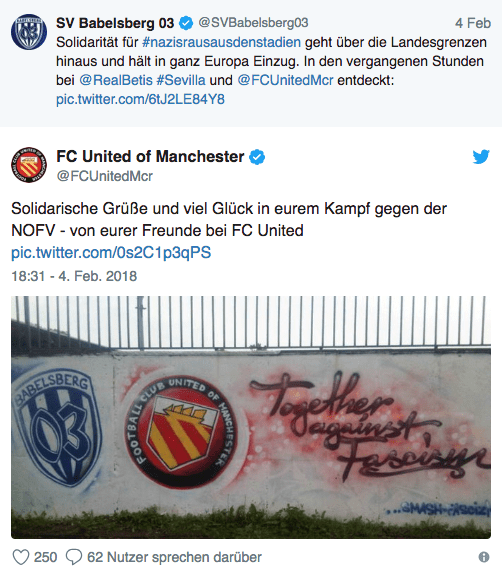
Task: Click the FC United of Manchester avatar
Action: (29, 165)
